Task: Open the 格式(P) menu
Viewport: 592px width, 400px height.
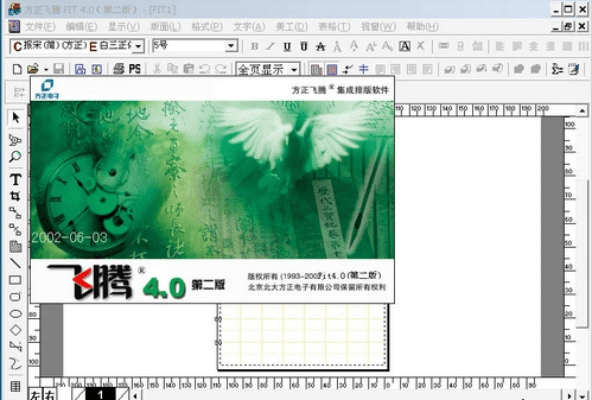Action: click(x=207, y=27)
